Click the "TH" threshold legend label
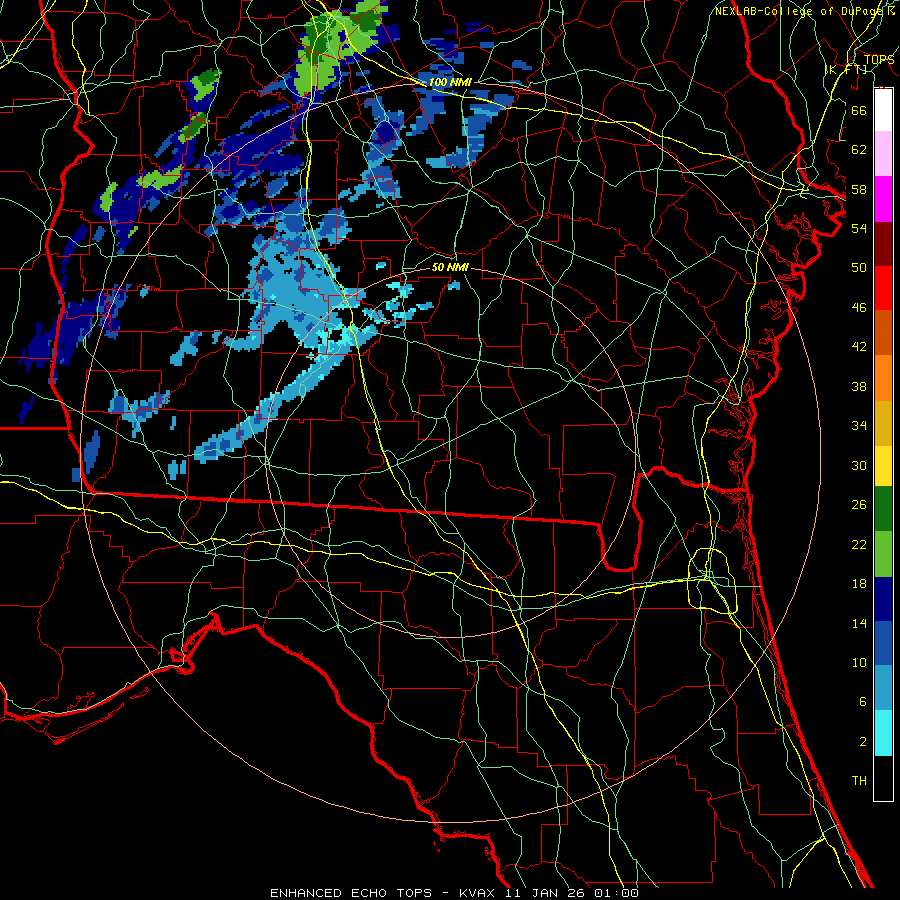Viewport: 900px width, 900px height. (859, 781)
